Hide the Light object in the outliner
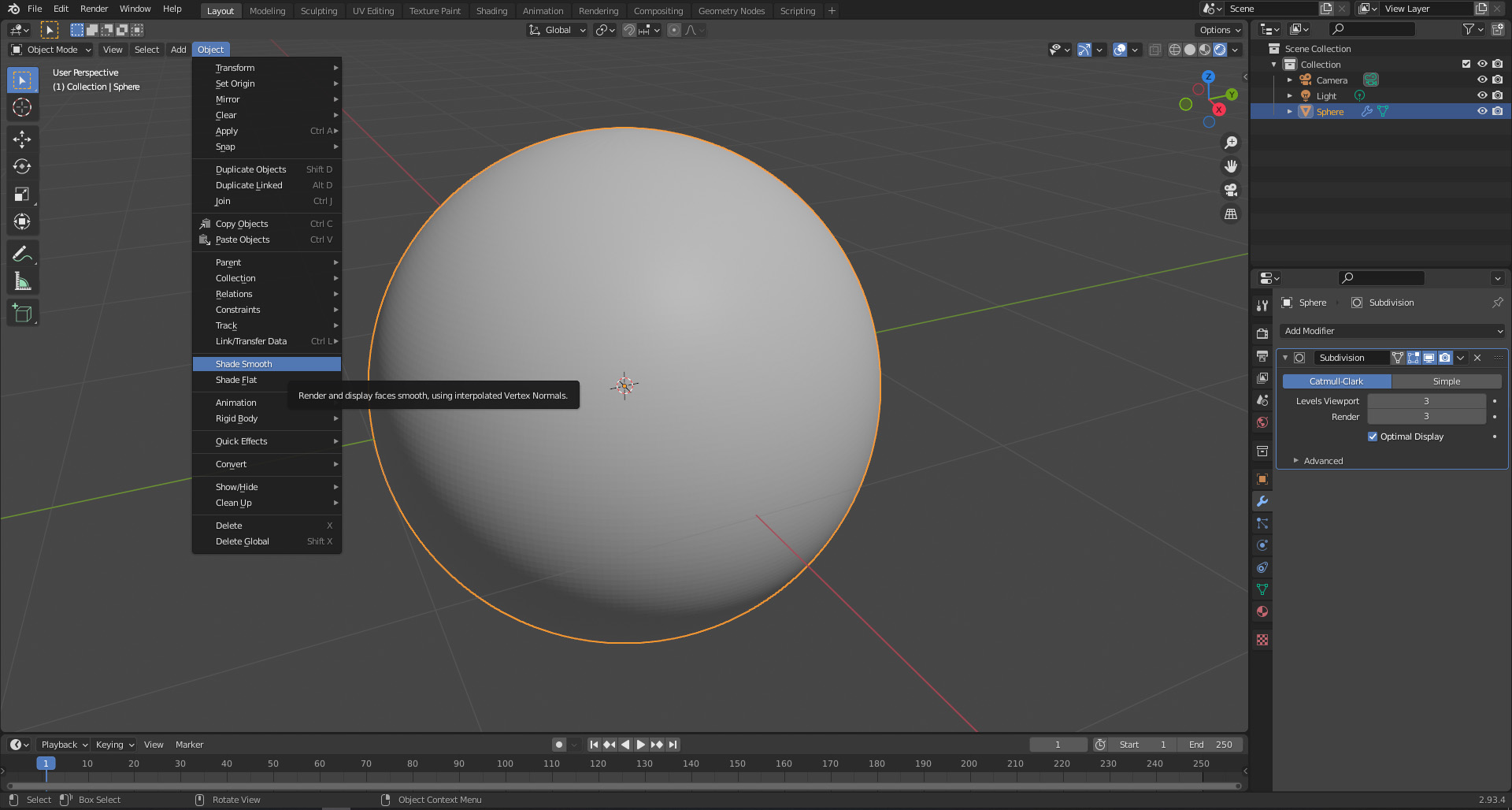 click(x=1482, y=95)
